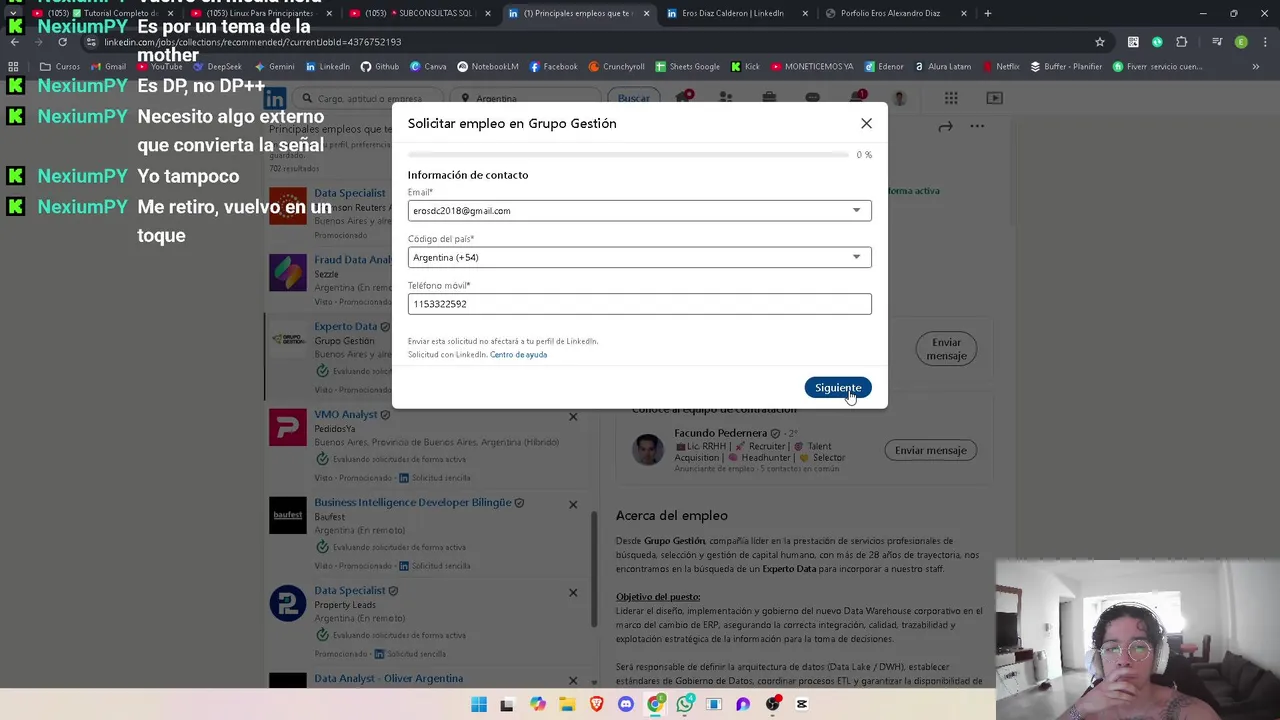Open the LinkedIn messaging icon
Viewport: 1280px width, 720px height.
click(x=812, y=98)
